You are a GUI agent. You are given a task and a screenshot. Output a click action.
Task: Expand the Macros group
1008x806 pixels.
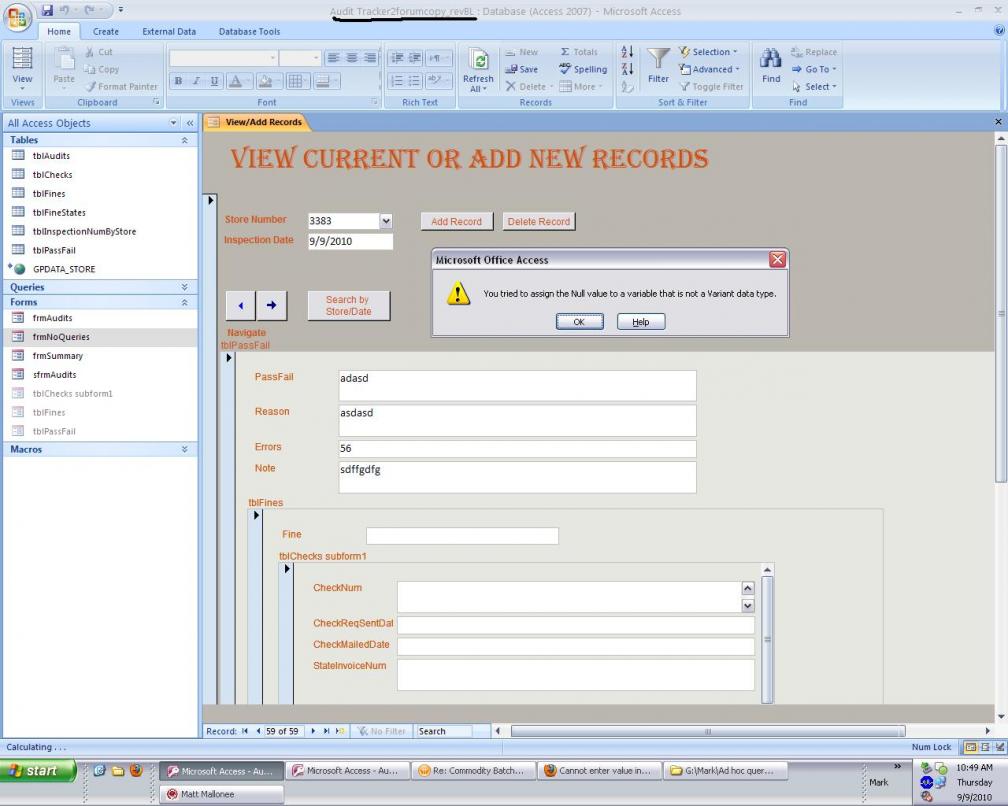[184, 449]
